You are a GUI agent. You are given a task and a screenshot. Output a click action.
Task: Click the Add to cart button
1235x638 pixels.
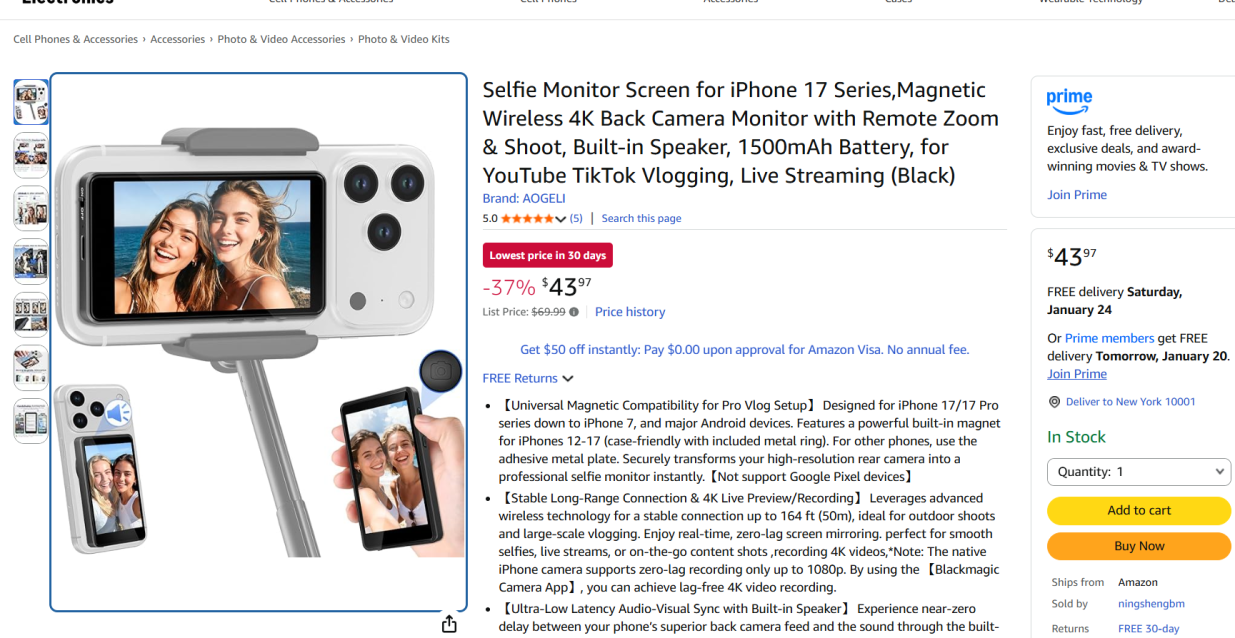pos(1139,510)
